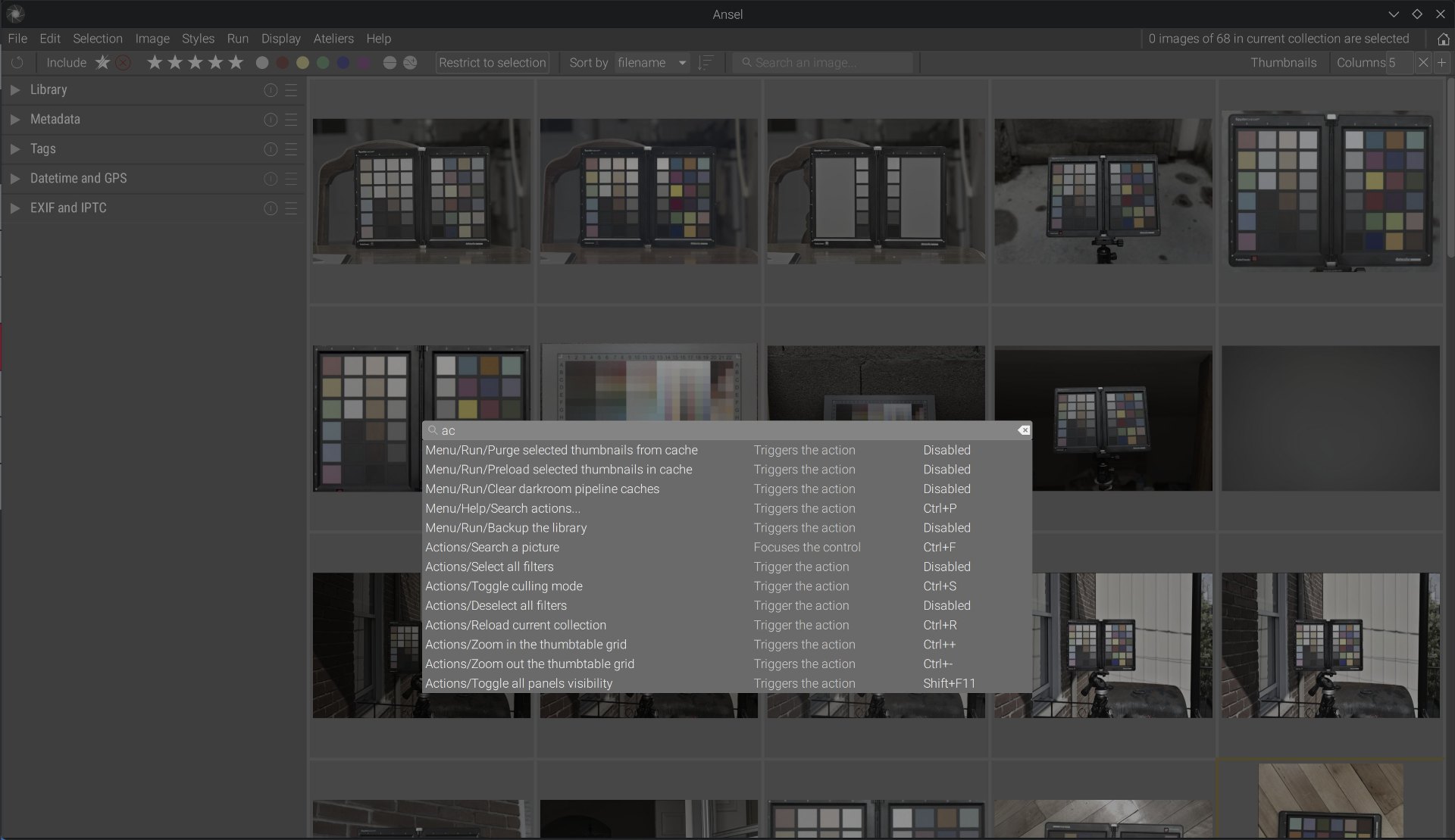Click the purple color label filter
The height and width of the screenshot is (840, 1455).
coord(364,63)
